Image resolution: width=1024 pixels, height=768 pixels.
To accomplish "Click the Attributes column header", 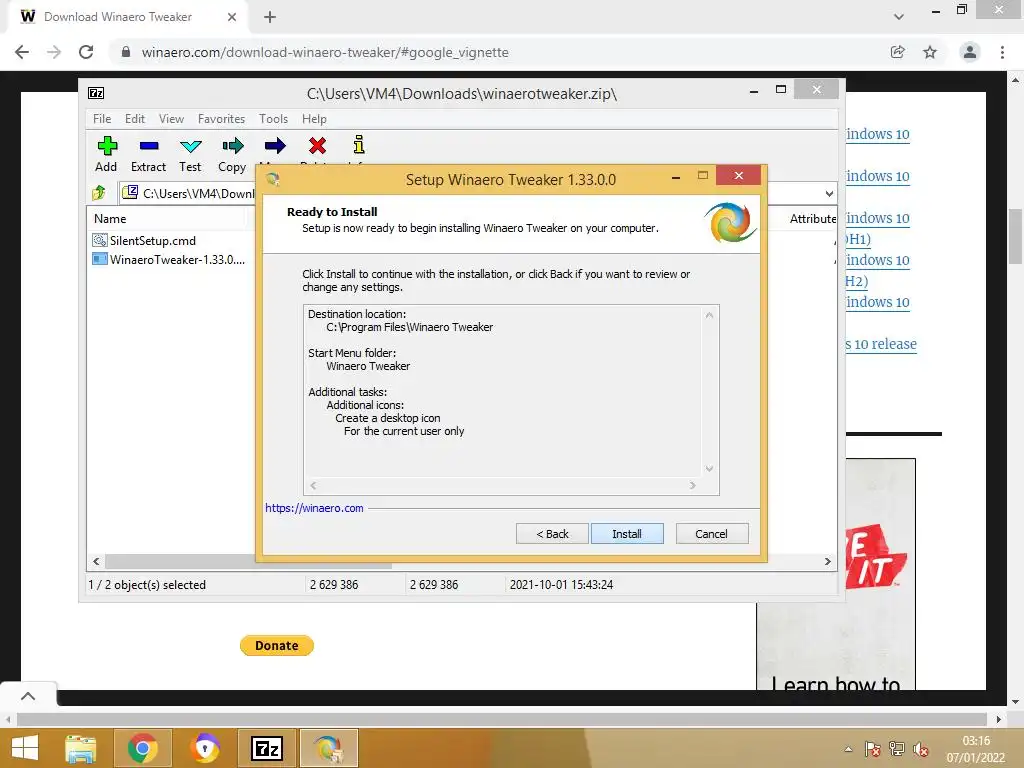I will pyautogui.click(x=812, y=219).
